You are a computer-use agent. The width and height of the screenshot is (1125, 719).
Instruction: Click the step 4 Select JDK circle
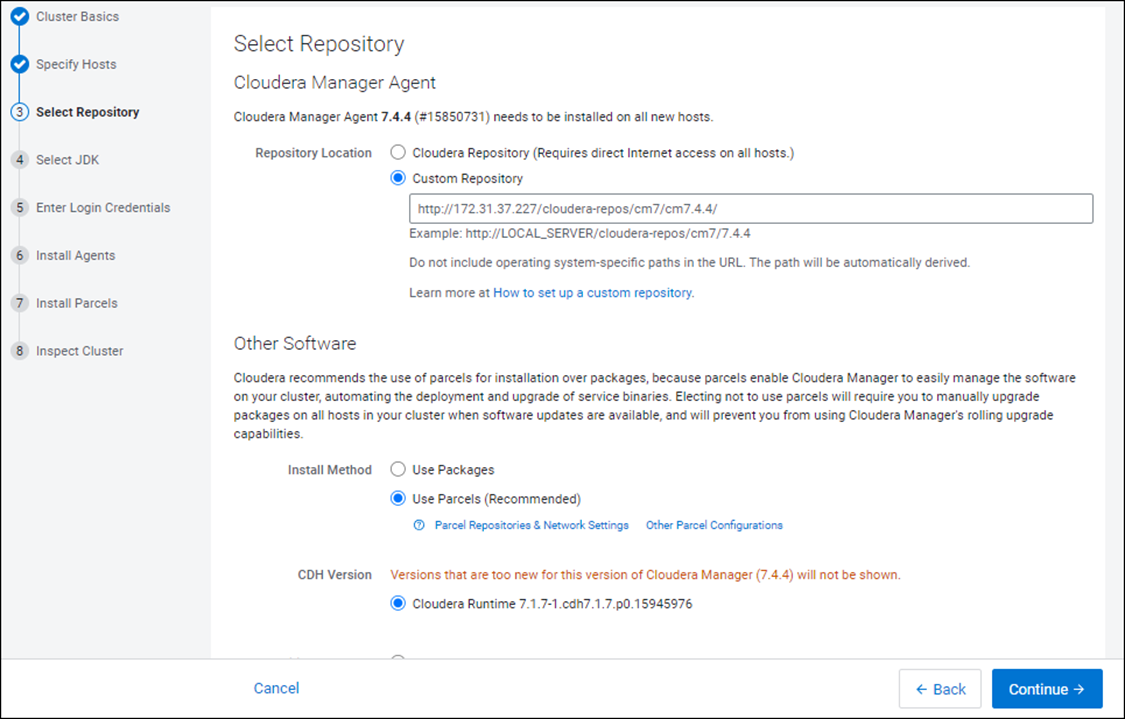[19, 160]
